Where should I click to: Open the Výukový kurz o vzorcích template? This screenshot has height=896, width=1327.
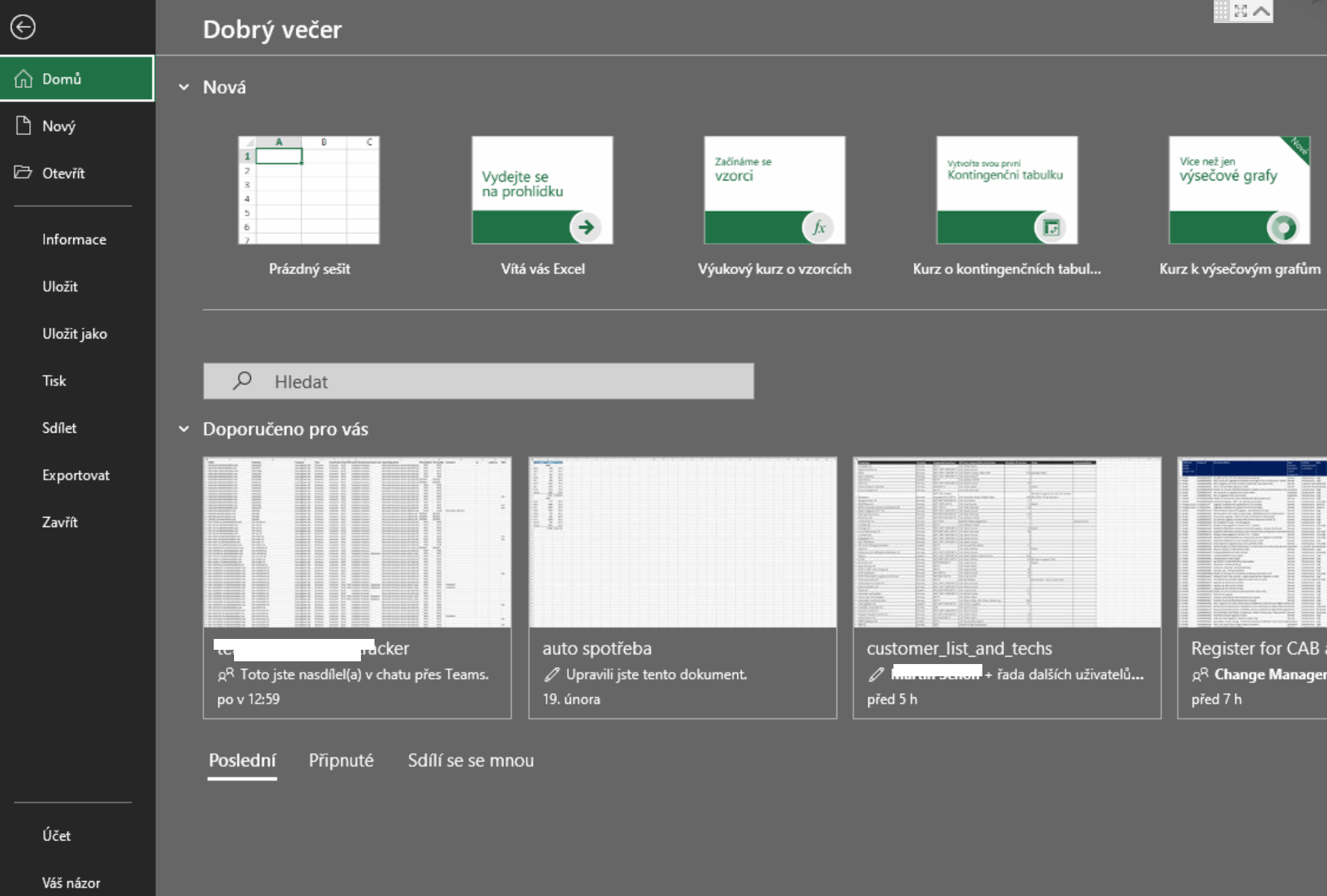(775, 191)
